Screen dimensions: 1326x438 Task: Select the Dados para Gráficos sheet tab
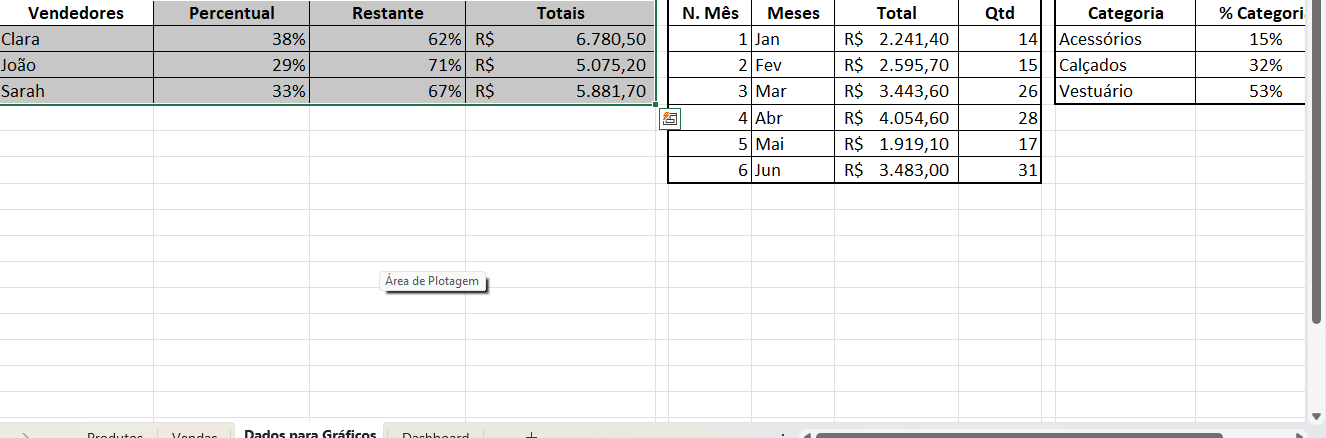[310, 433]
